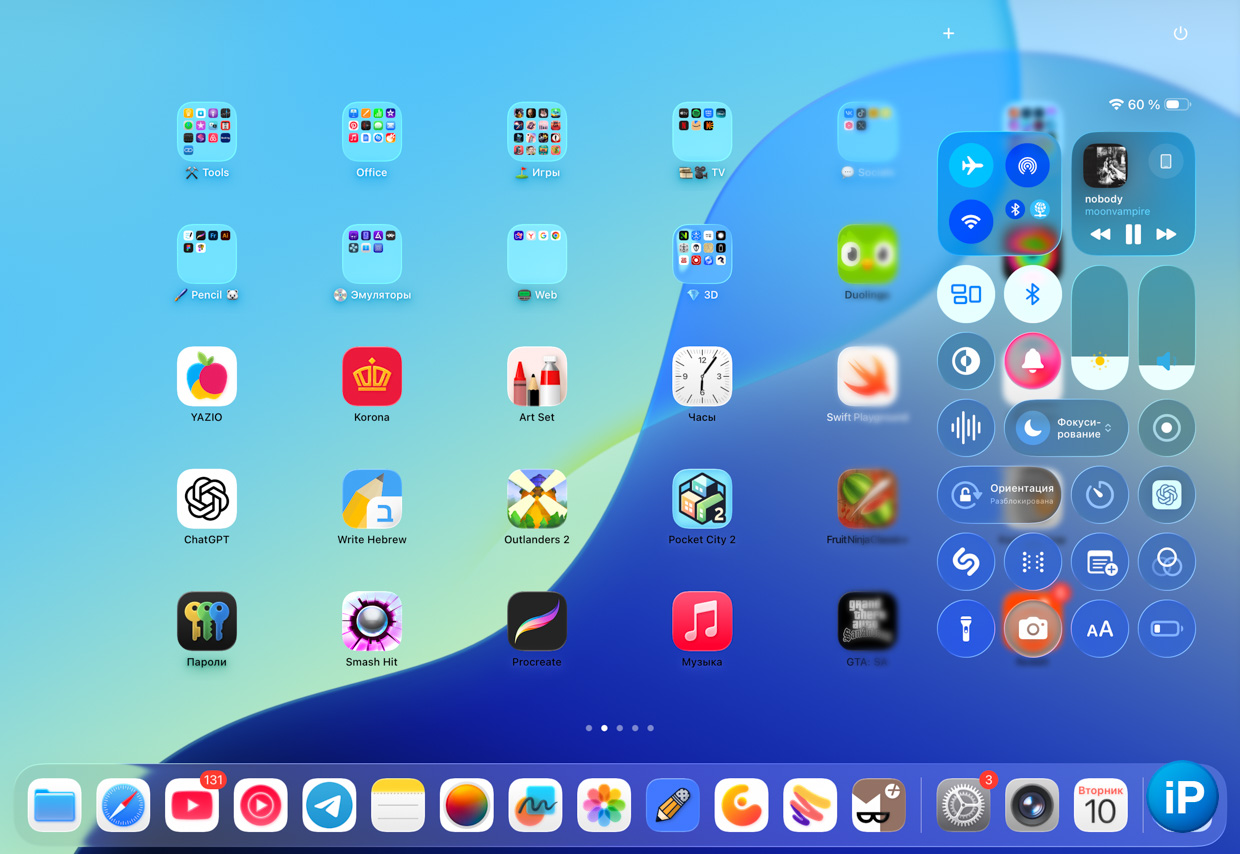Screen dimensions: 1240x854
Task: Open the Timer control
Action: click(1100, 495)
